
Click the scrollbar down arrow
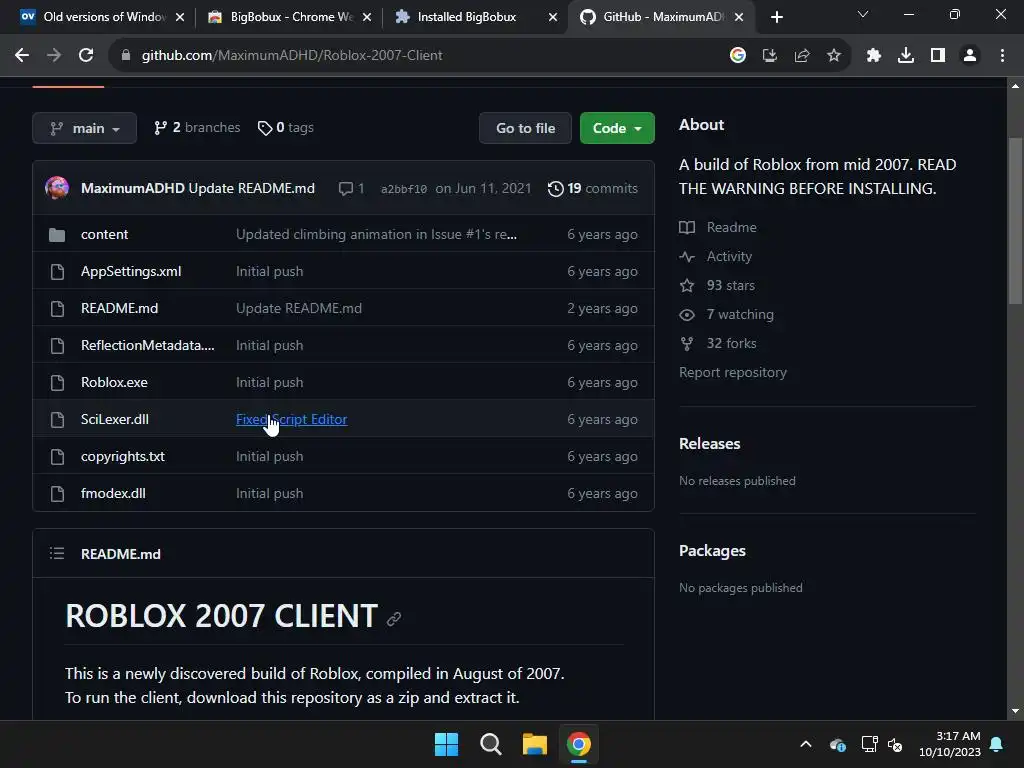[1016, 711]
